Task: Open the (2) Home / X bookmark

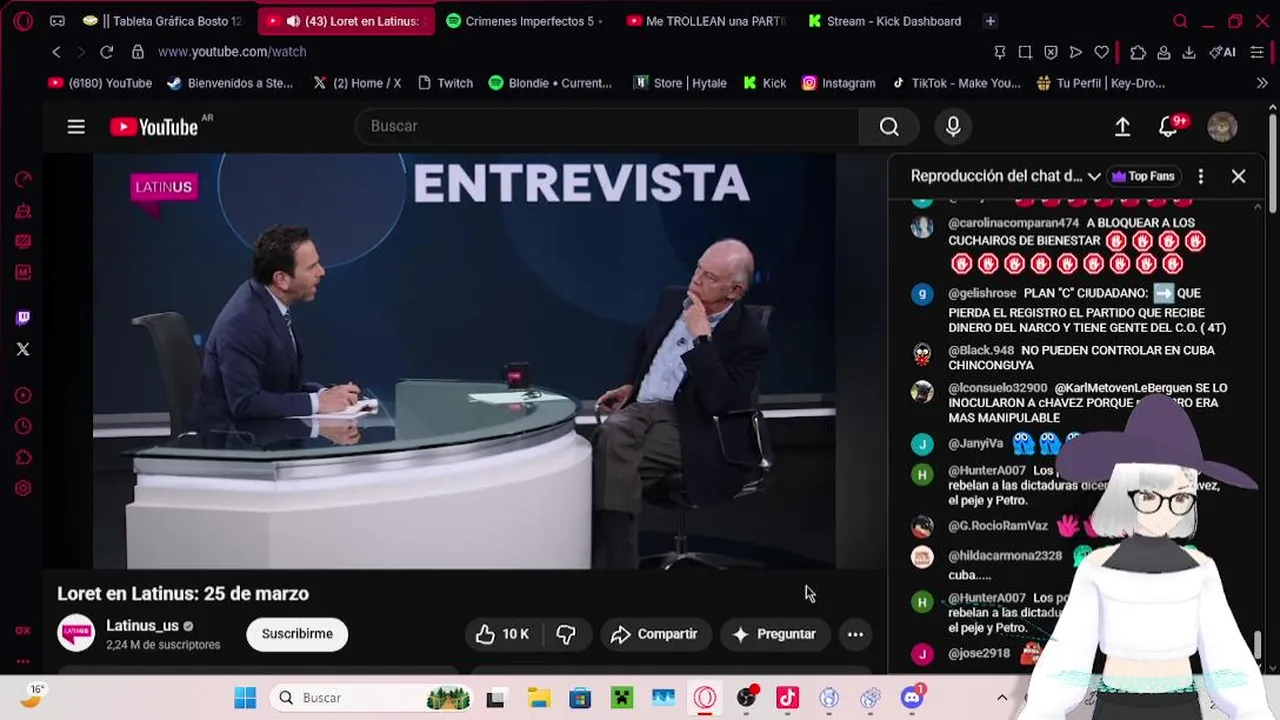Action: click(x=357, y=83)
